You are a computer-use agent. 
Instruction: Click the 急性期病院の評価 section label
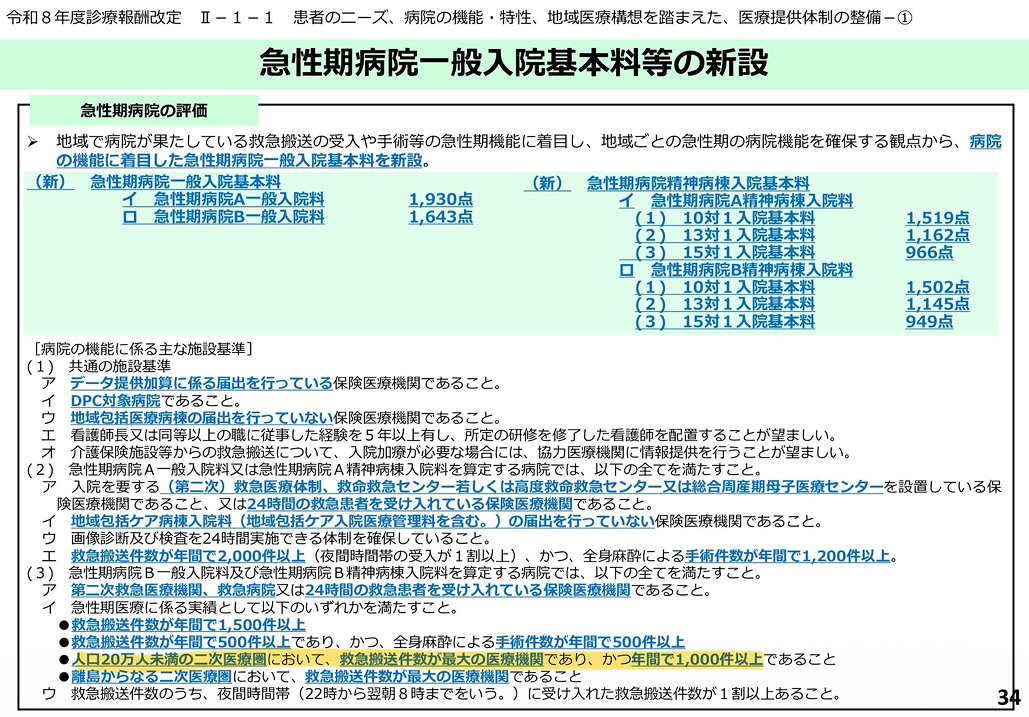[144, 110]
